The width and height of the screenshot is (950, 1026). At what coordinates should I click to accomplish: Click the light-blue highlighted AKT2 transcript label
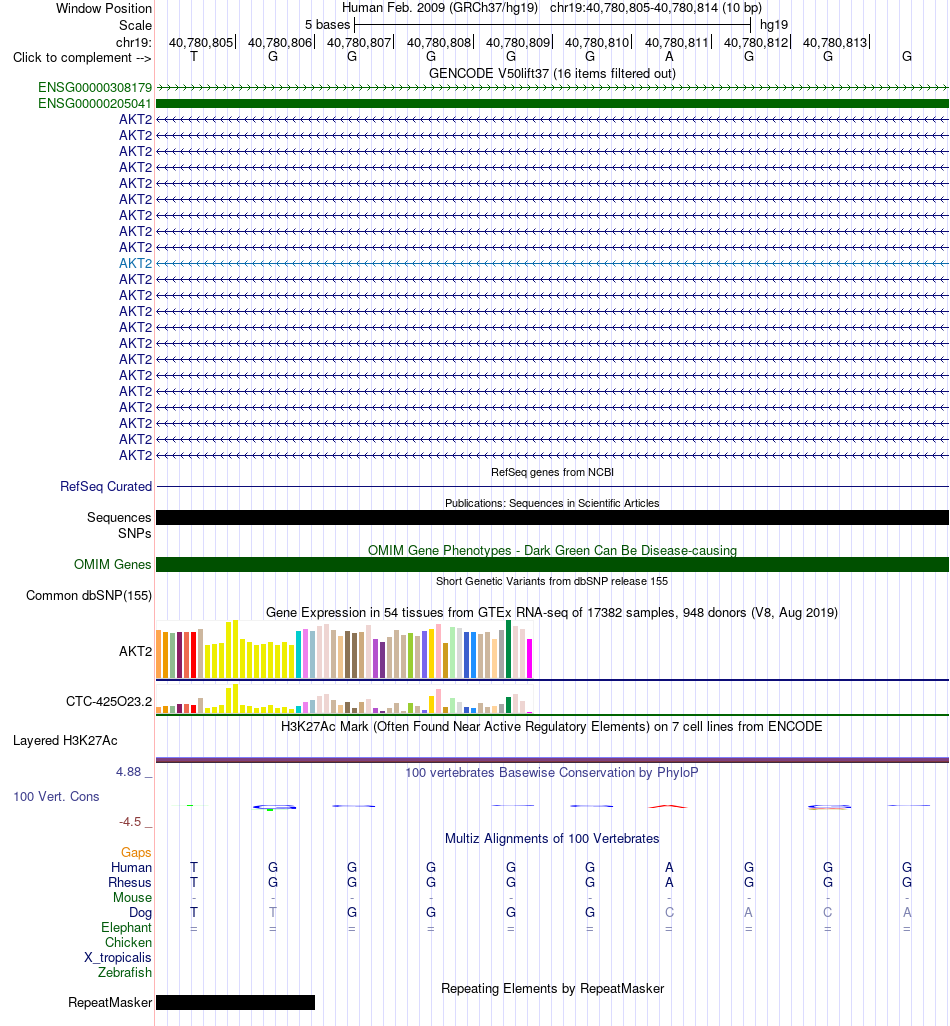tap(135, 264)
